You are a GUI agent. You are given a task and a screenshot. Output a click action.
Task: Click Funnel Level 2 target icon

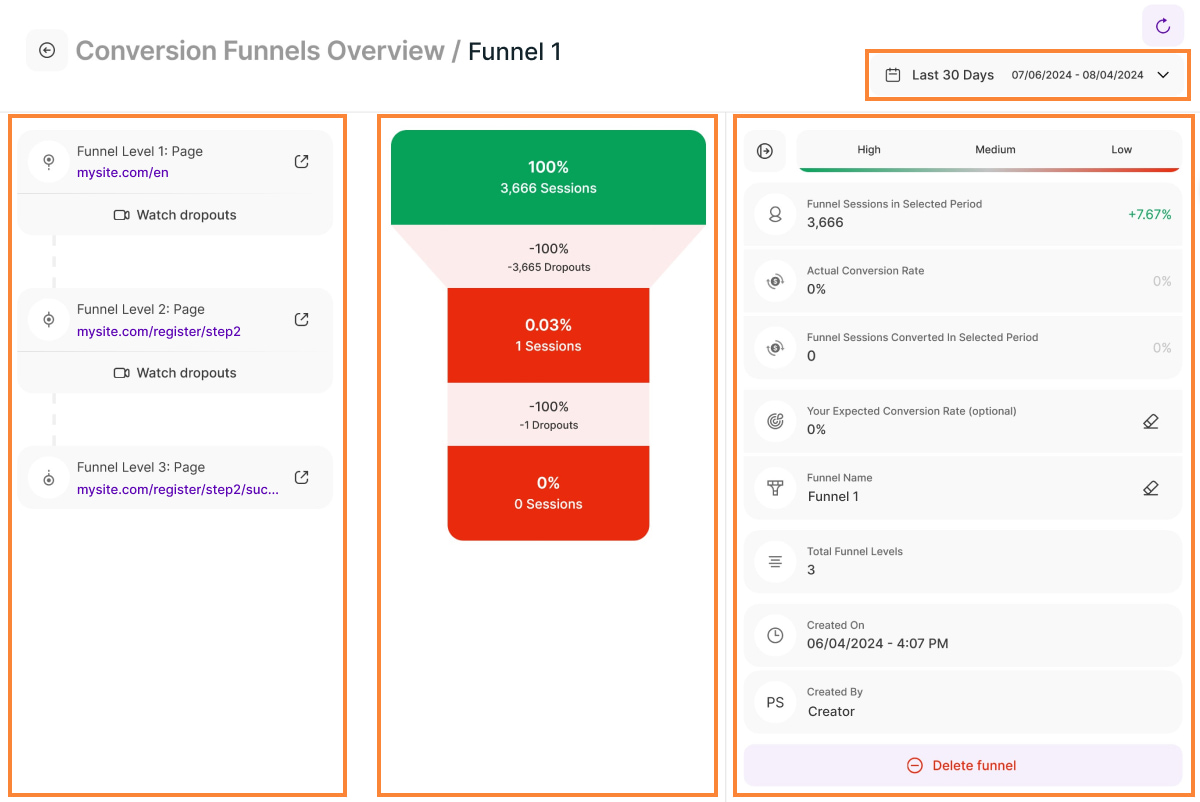pos(48,319)
